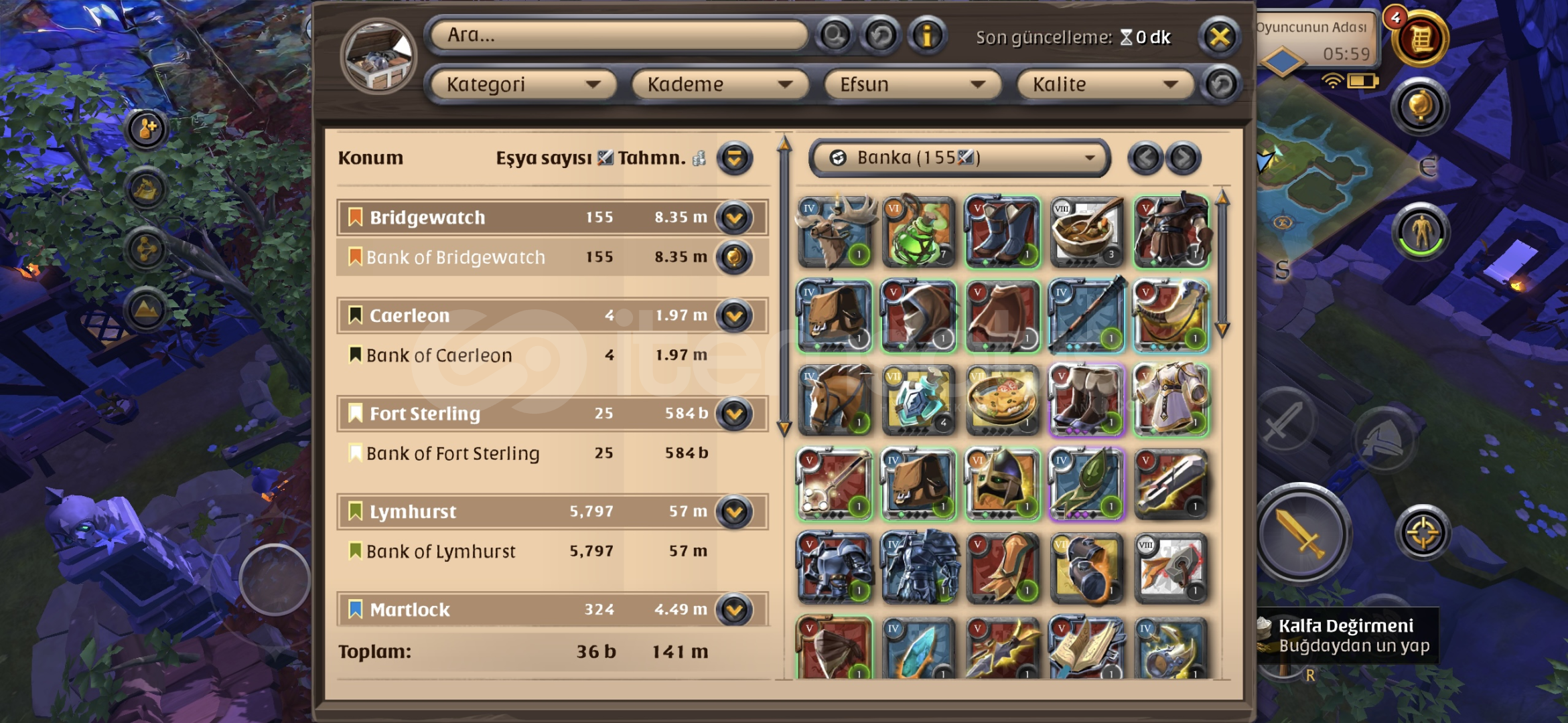The height and width of the screenshot is (723, 1568).
Task: Click the horse mount item in bank grid
Action: [835, 400]
